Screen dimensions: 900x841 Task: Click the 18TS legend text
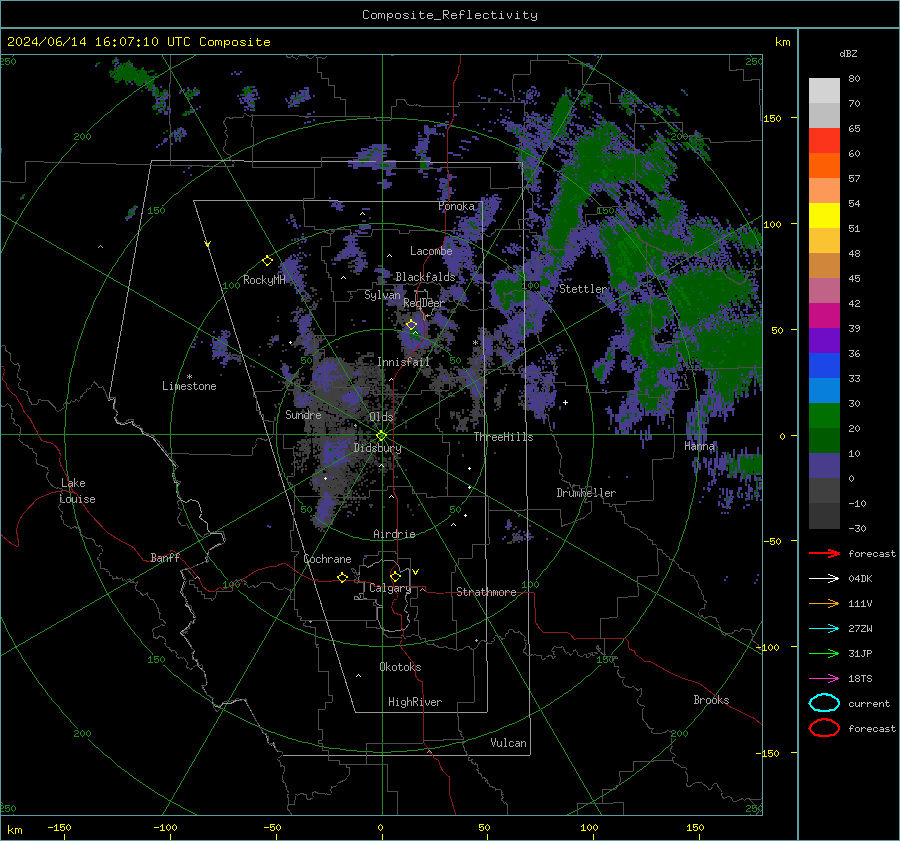click(860, 679)
